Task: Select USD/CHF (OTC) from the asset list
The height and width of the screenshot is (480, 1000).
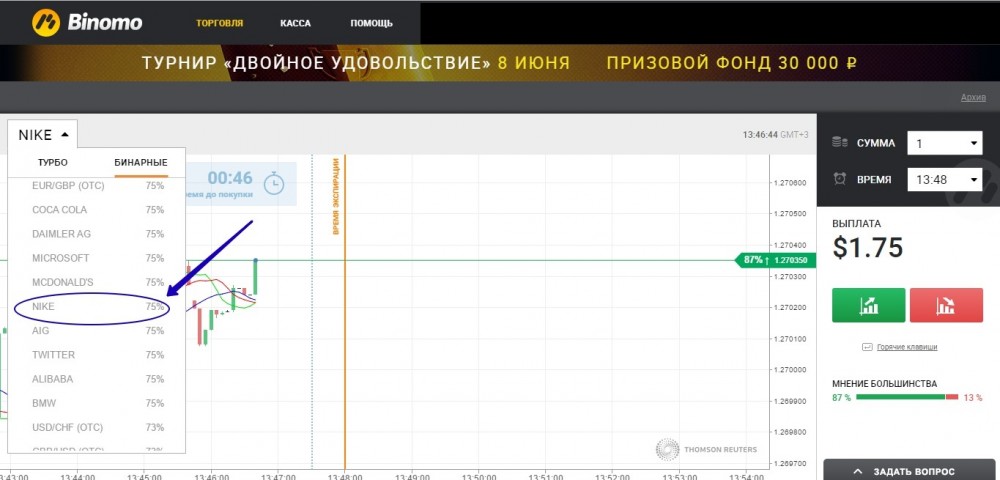Action: (98, 427)
